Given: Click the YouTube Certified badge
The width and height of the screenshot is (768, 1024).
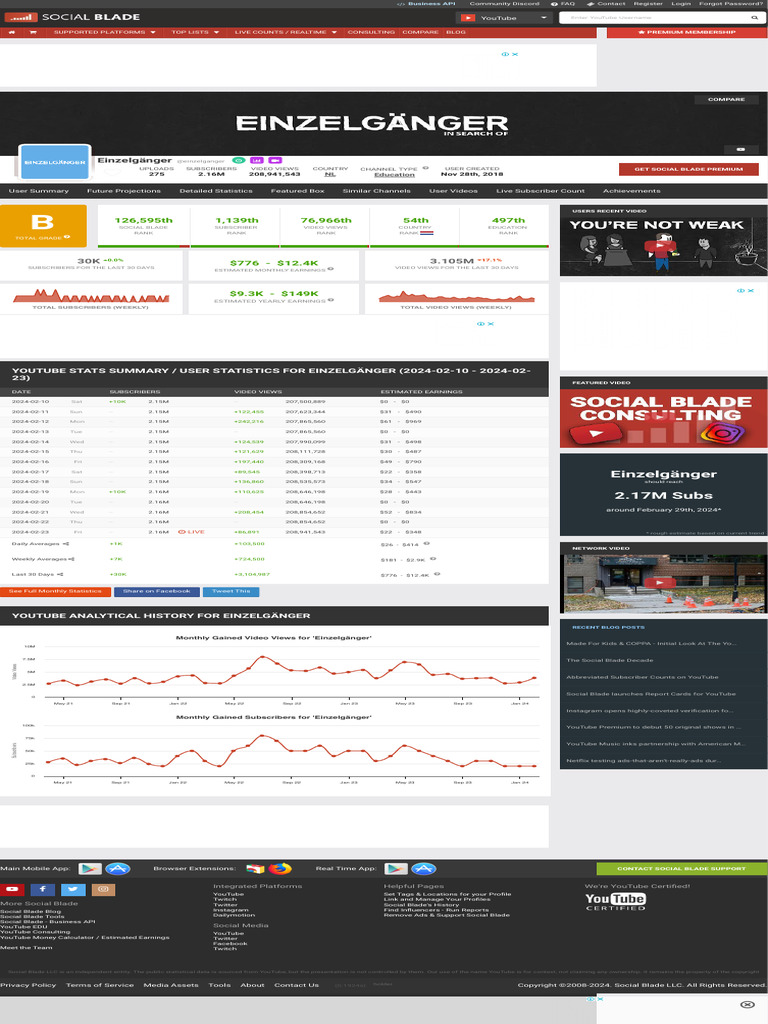Looking at the screenshot, I should (x=615, y=901).
